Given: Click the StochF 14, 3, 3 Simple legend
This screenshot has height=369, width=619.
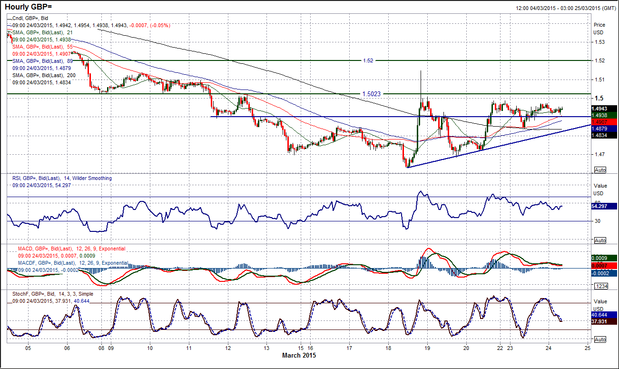Looking at the screenshot, I should pyautogui.click(x=53, y=294).
